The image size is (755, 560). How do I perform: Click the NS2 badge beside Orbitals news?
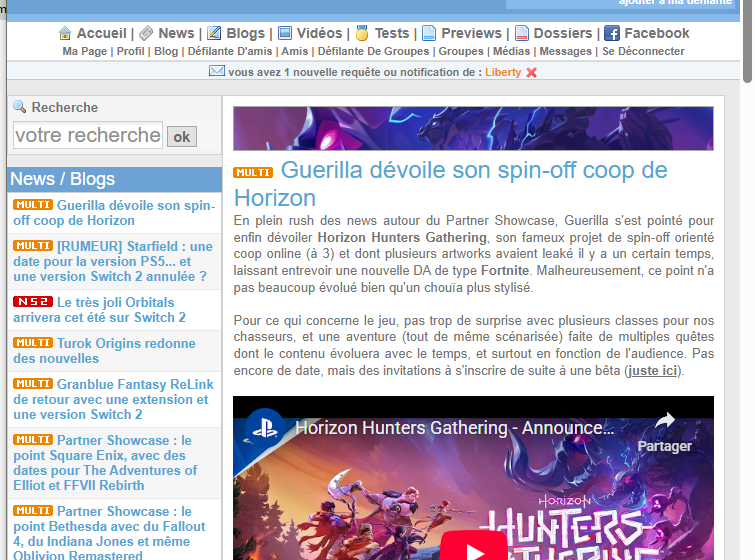[x=33, y=301]
